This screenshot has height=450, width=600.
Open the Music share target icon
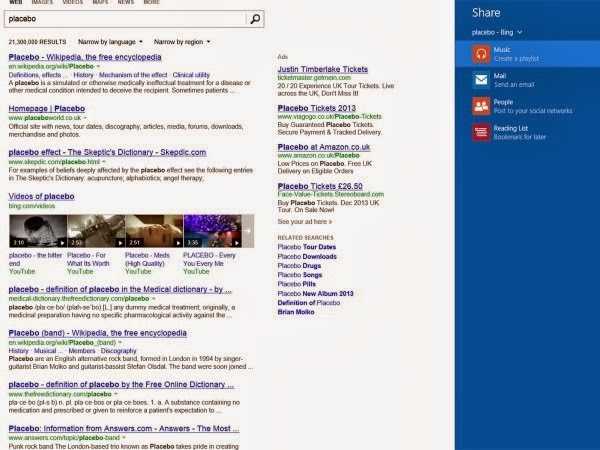tap(481, 54)
